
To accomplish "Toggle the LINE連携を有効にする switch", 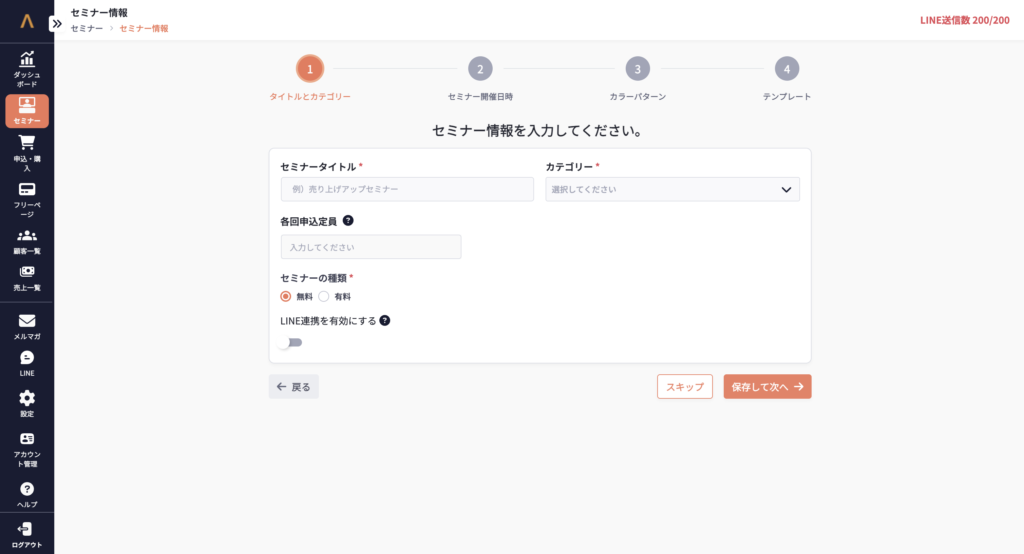I will coord(291,343).
